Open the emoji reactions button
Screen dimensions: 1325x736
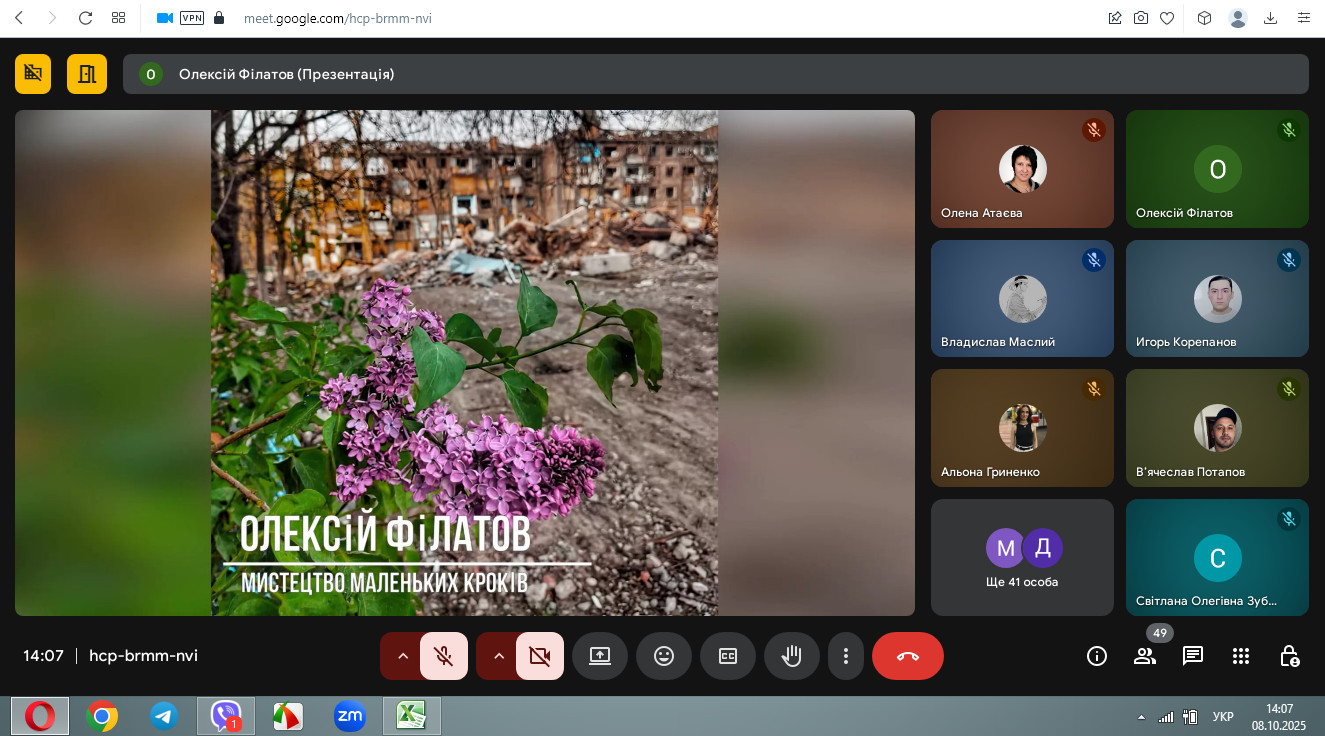[663, 656]
